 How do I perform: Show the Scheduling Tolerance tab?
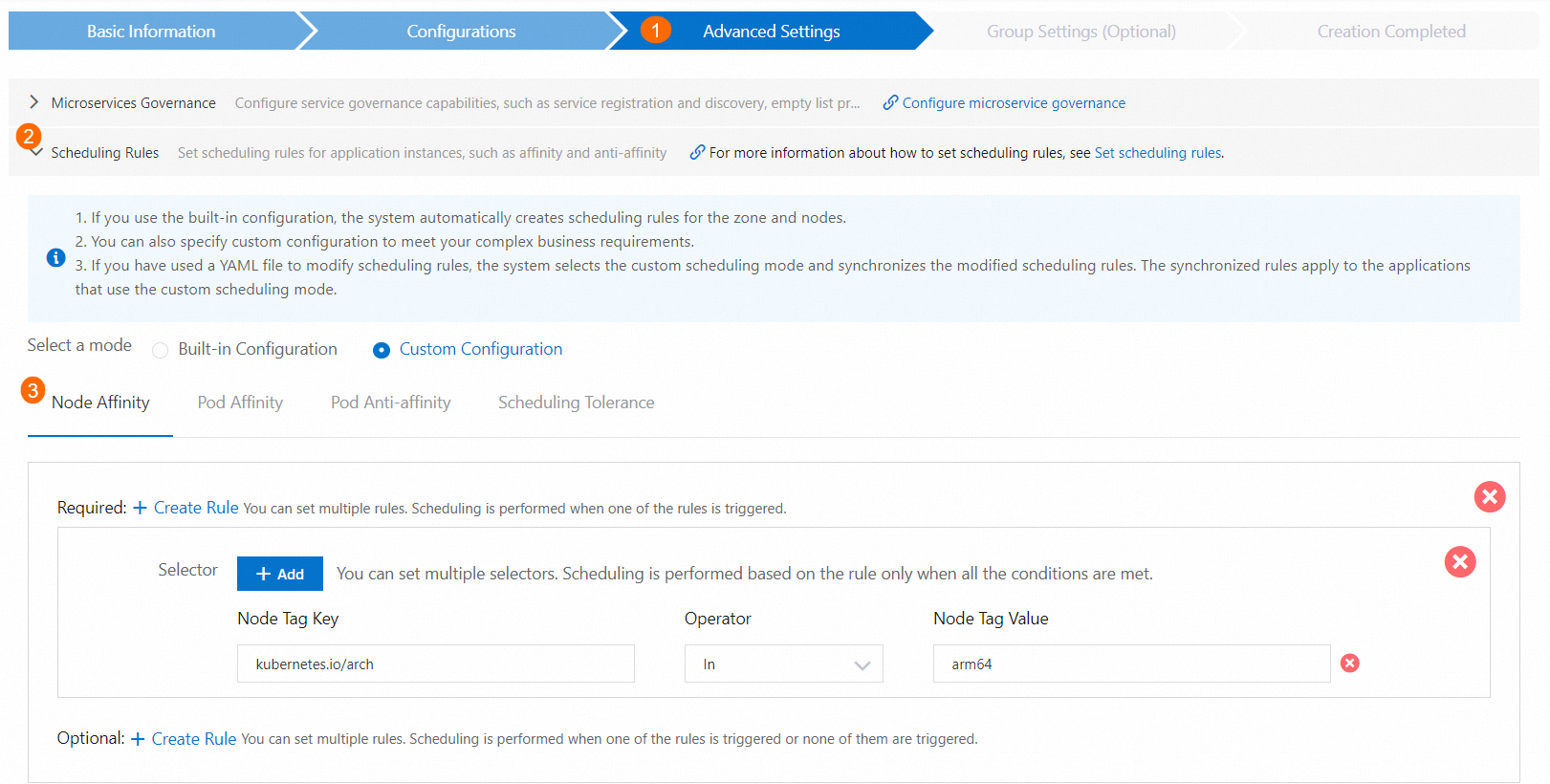pos(576,403)
